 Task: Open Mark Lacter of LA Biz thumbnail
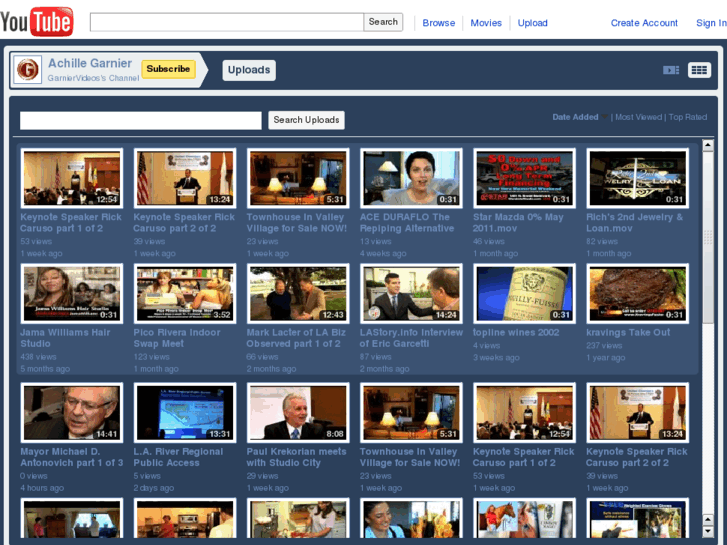[x=298, y=294]
